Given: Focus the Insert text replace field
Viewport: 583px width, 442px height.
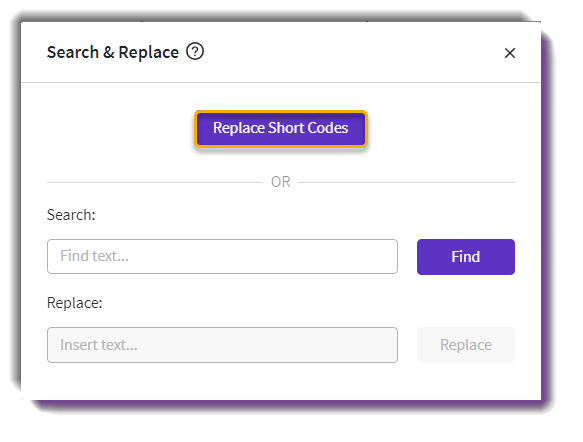Looking at the screenshot, I should pos(222,345).
